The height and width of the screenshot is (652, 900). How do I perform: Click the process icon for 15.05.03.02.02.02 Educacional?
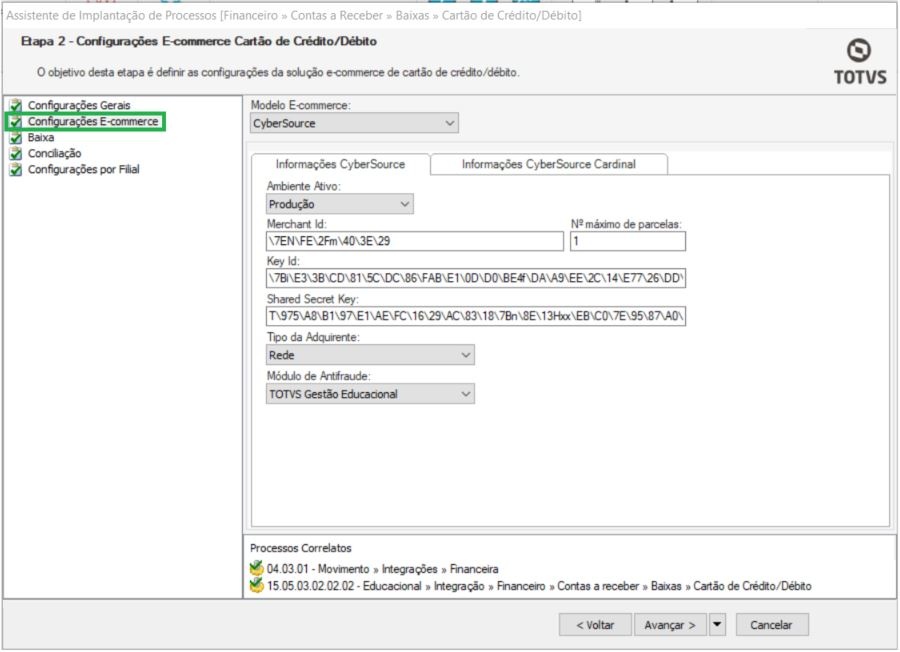[x=257, y=585]
